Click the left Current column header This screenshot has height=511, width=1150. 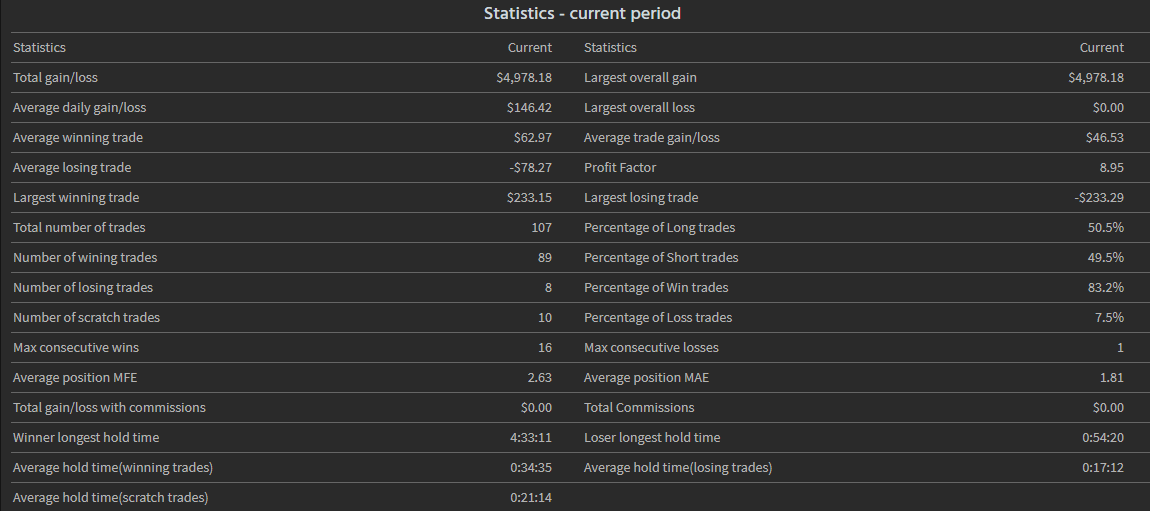tap(530, 48)
